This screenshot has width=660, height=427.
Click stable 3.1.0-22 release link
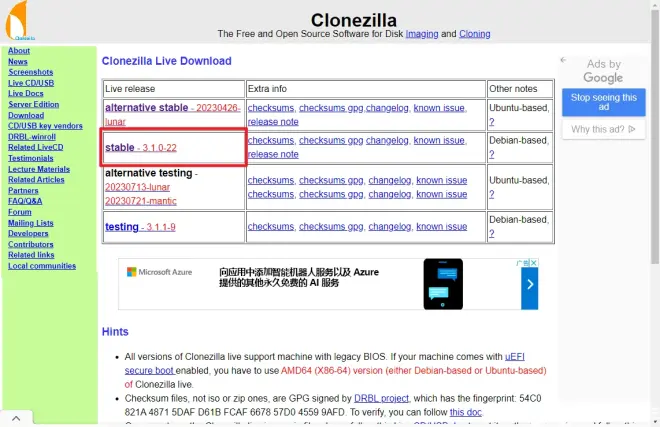(x=141, y=148)
